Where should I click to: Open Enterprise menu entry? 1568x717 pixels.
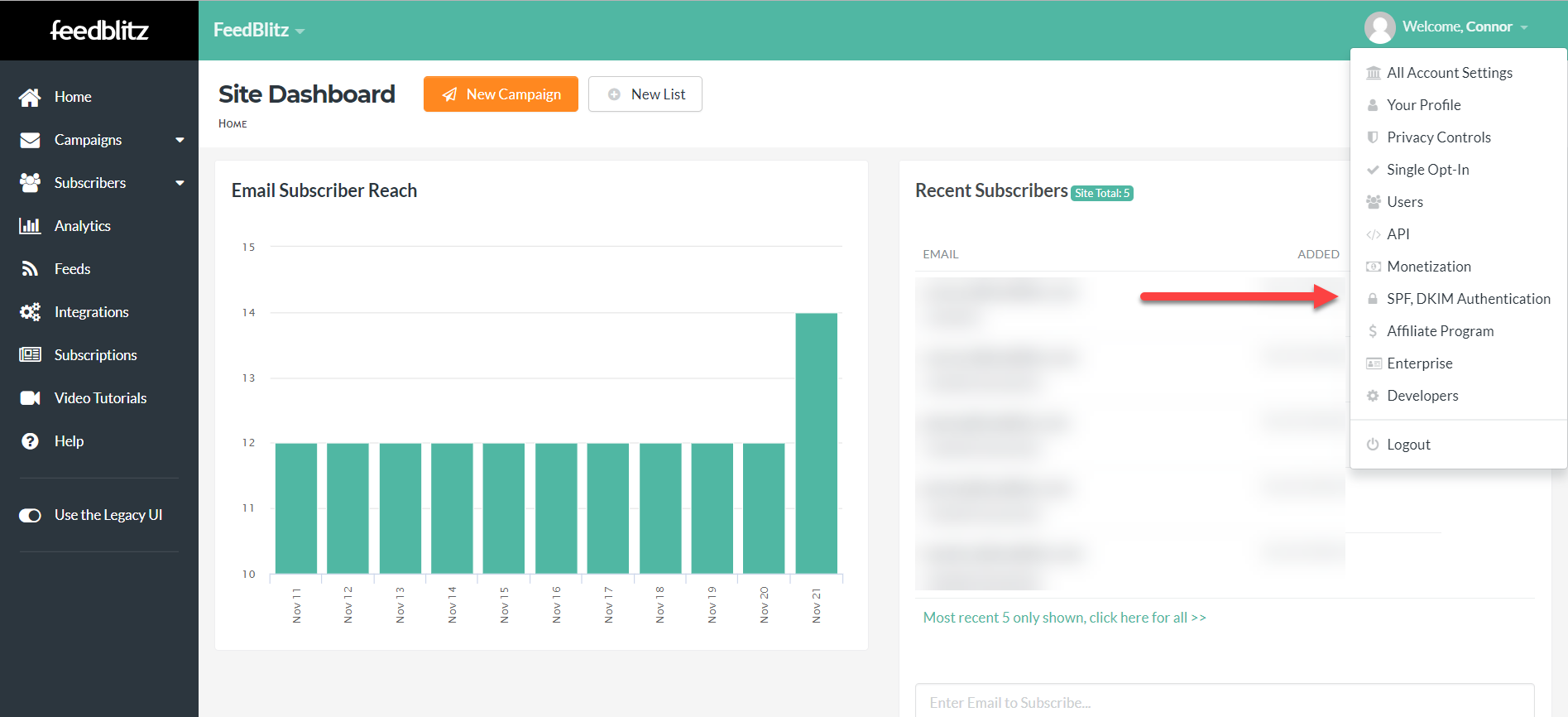point(1419,363)
